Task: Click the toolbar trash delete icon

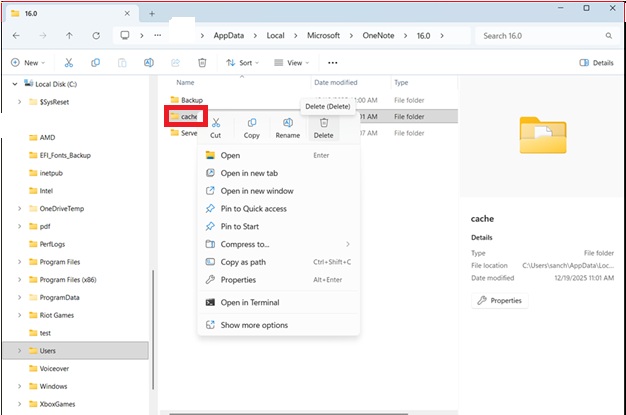Action: coord(202,62)
